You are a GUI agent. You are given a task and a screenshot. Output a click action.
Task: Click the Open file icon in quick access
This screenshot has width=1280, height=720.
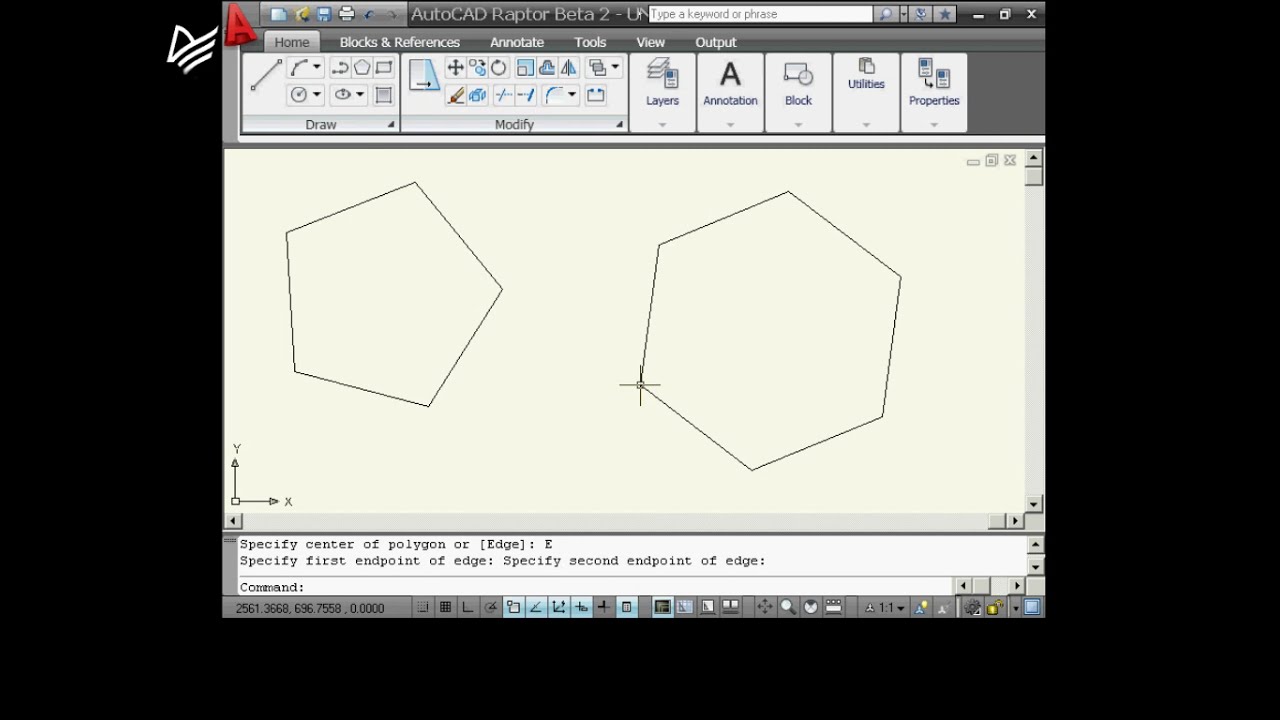[302, 14]
